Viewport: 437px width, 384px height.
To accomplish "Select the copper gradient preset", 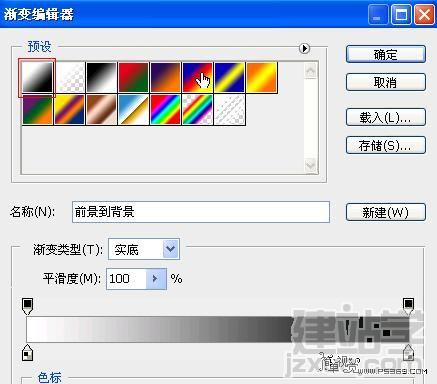I will click(101, 109).
